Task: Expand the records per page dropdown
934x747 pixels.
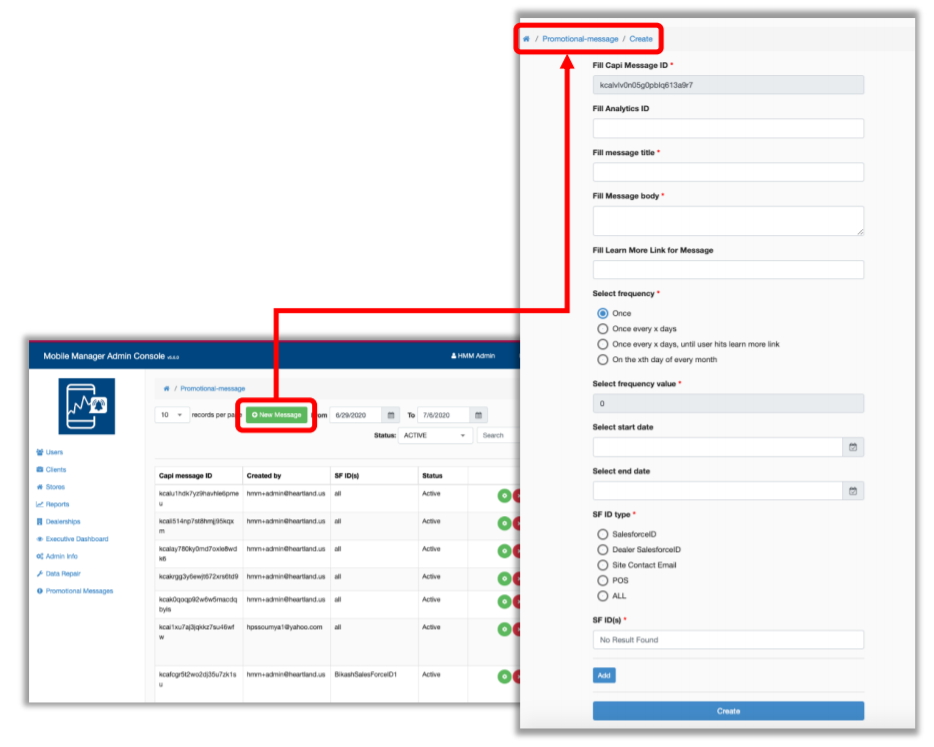Action: (x=171, y=415)
